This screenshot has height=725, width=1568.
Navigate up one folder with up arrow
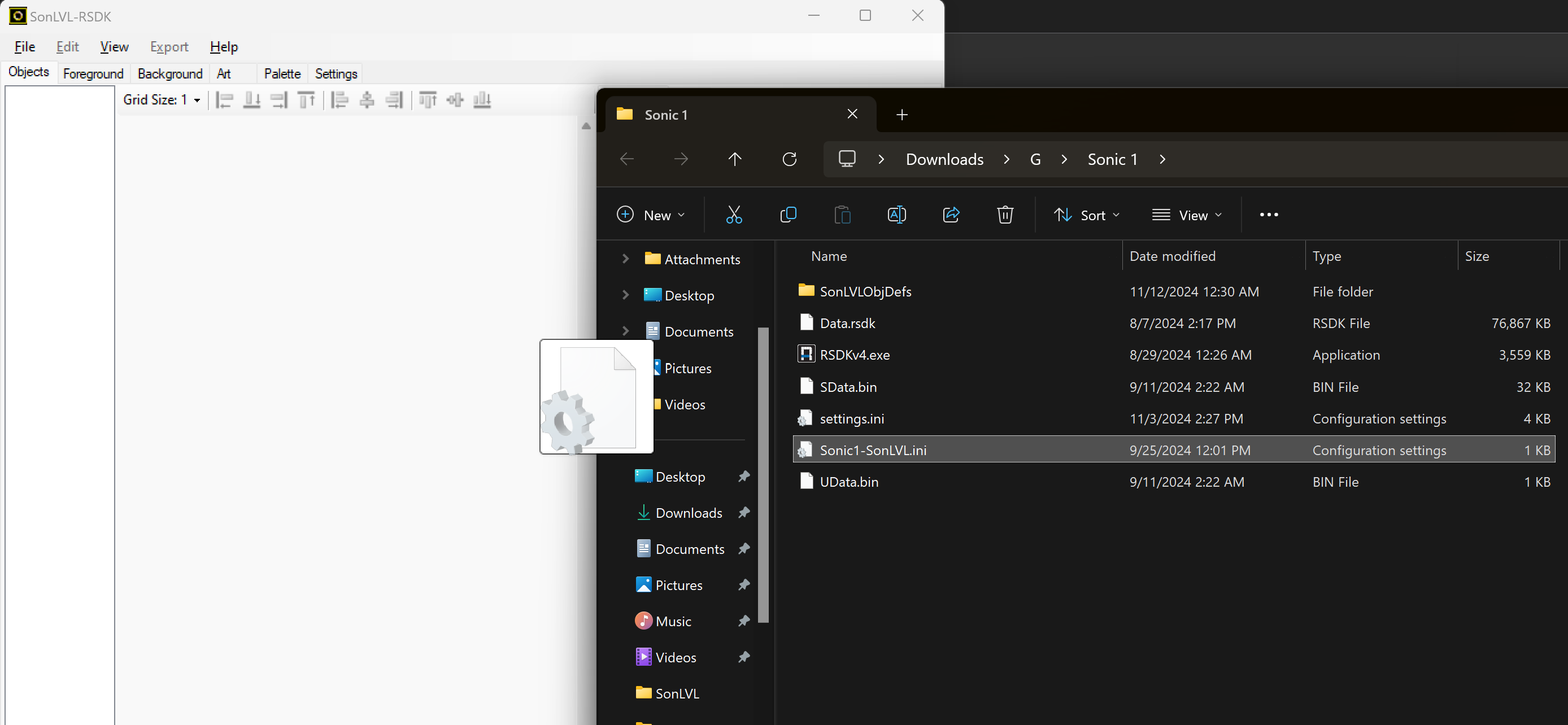(x=735, y=159)
